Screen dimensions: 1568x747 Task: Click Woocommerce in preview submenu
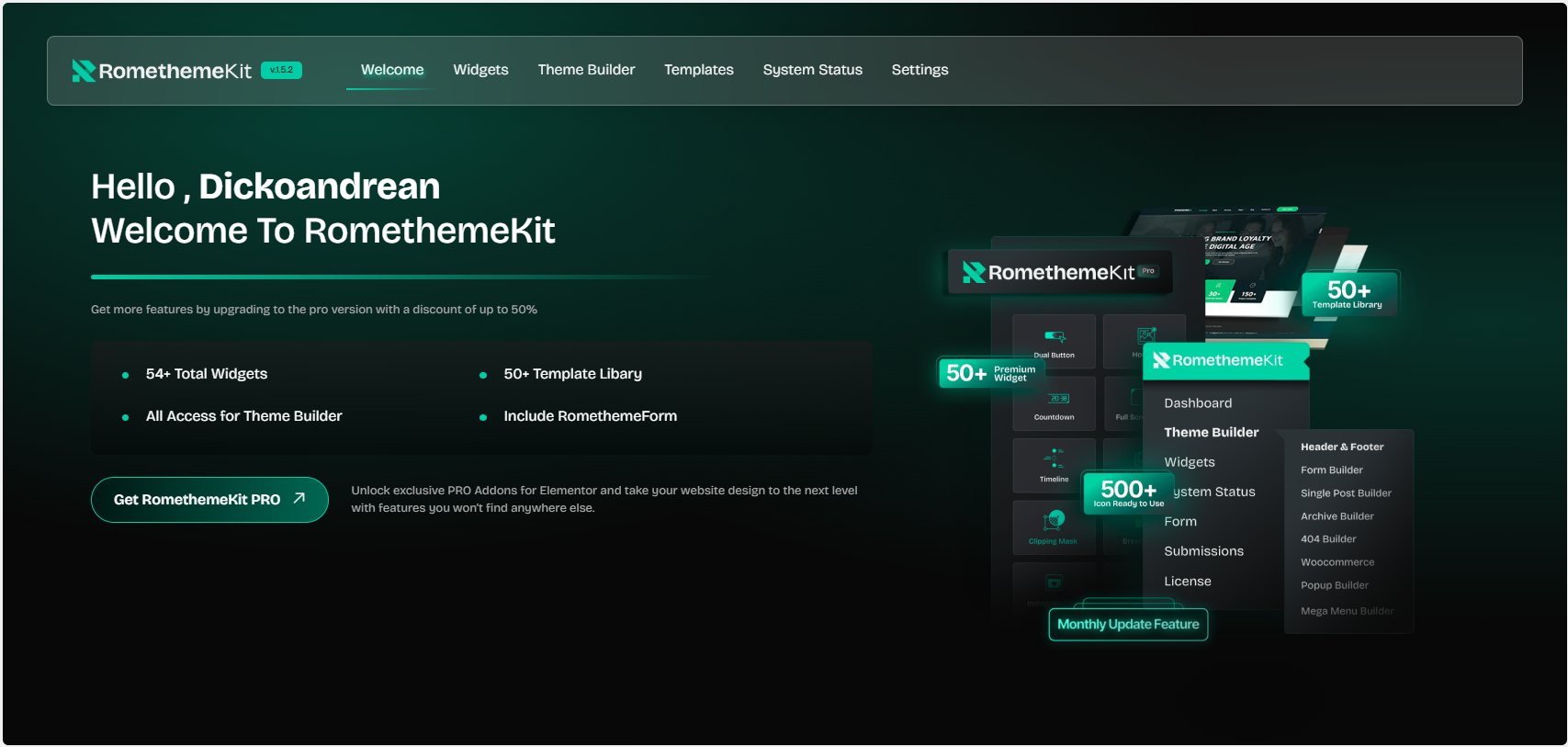pos(1337,562)
